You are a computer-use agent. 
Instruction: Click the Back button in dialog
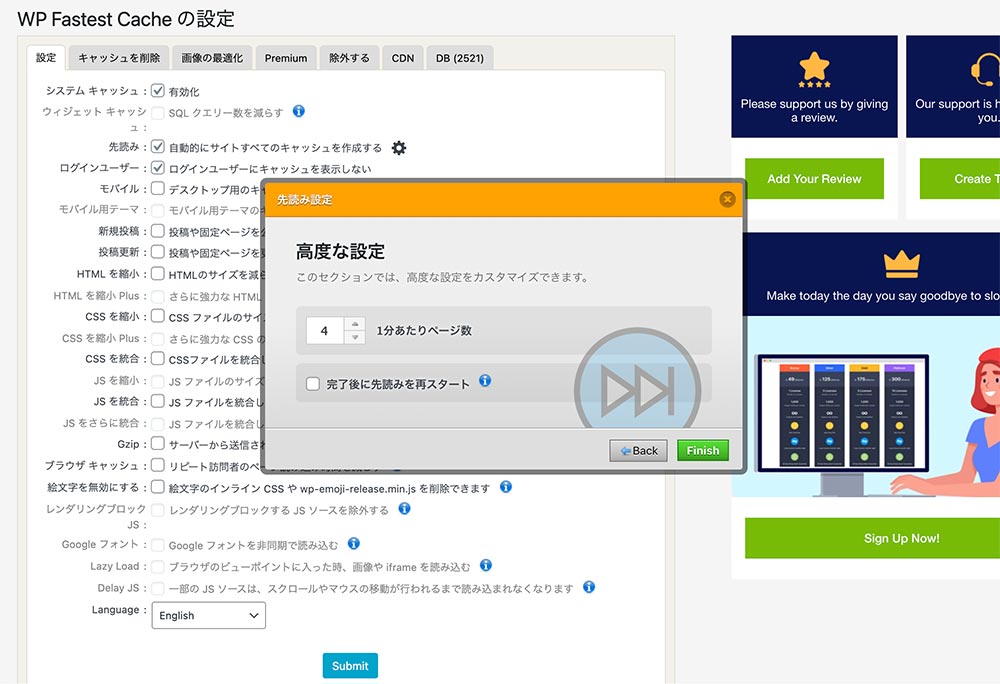coord(638,451)
